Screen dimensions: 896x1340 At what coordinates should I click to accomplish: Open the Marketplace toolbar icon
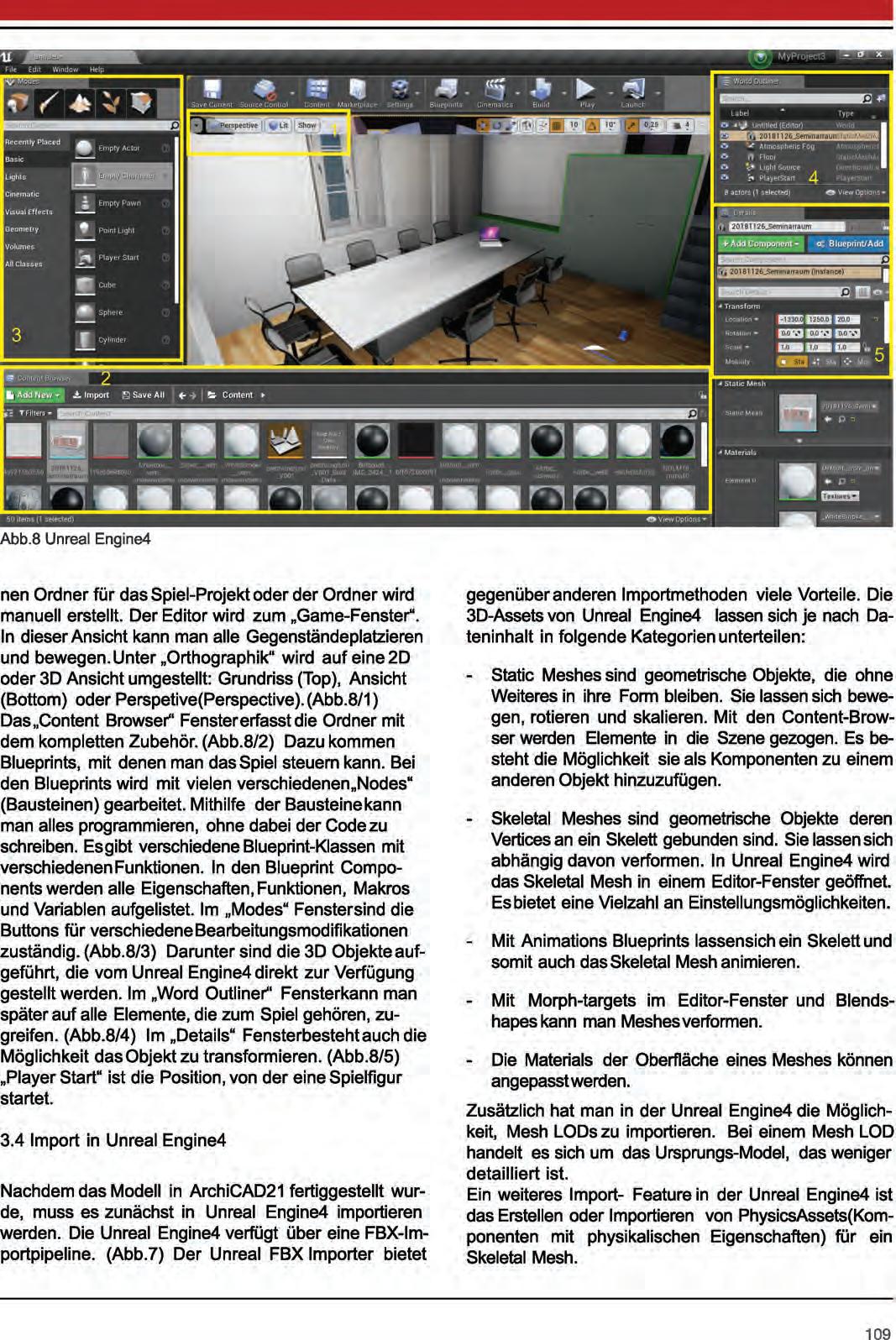(x=358, y=89)
